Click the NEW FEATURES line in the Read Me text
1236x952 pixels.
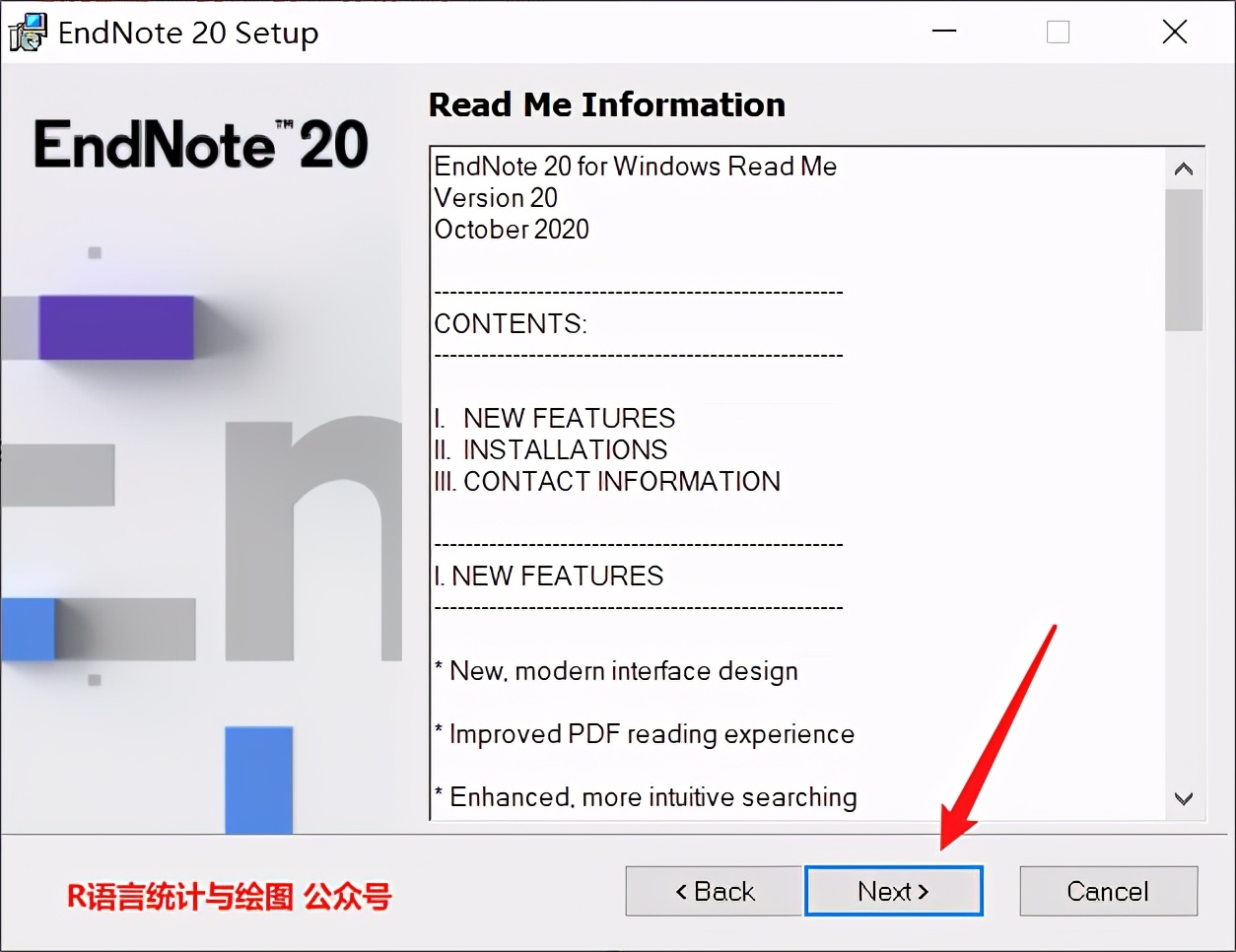pyautogui.click(x=549, y=576)
